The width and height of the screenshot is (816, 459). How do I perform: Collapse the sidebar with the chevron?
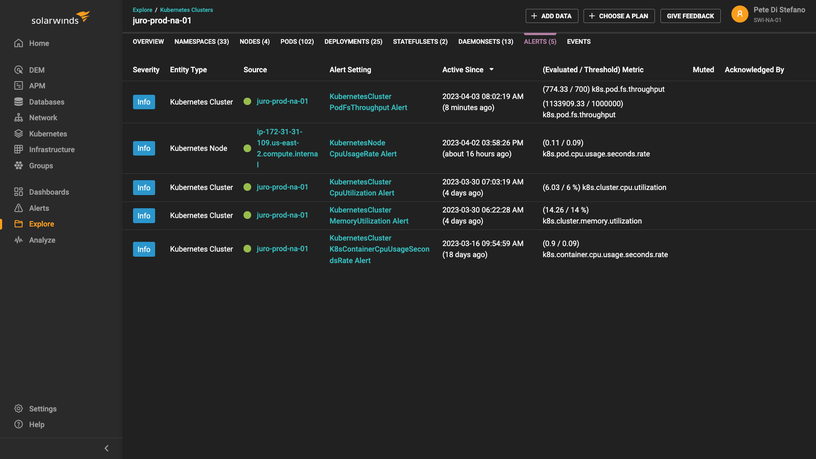click(x=106, y=448)
